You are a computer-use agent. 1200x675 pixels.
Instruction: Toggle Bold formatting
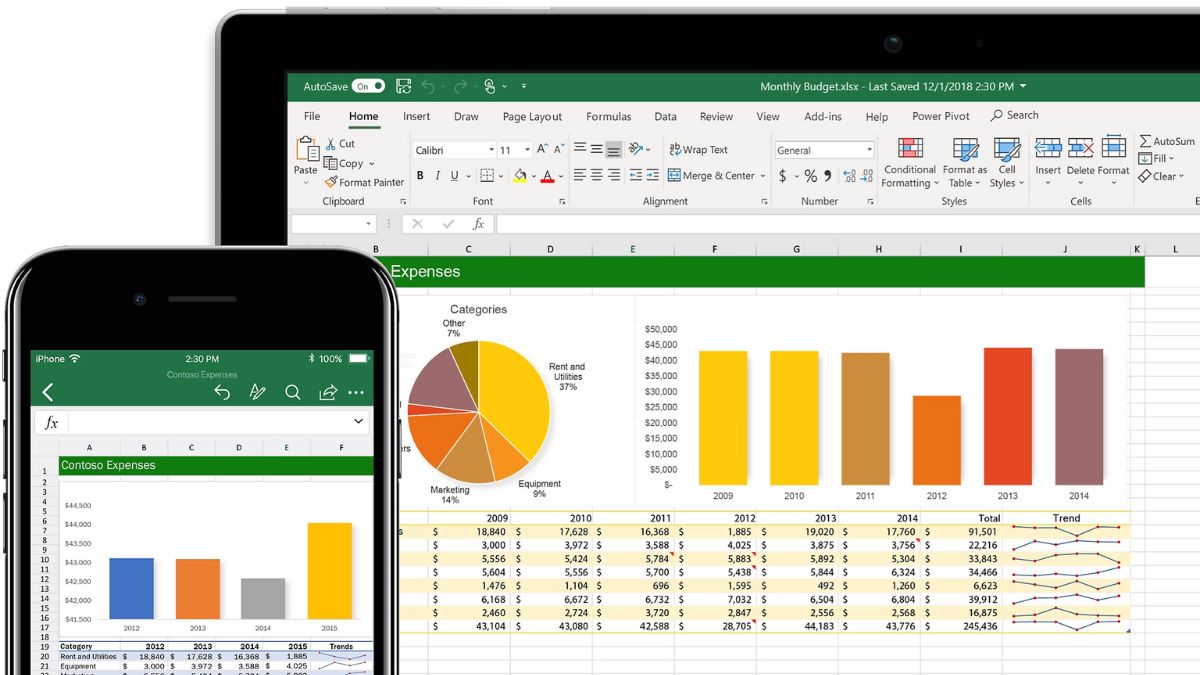(x=420, y=176)
